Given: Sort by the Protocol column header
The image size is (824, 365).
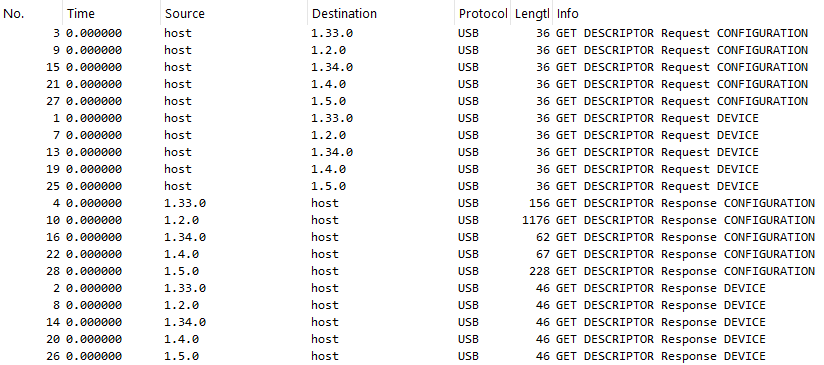Looking at the screenshot, I should tap(483, 14).
